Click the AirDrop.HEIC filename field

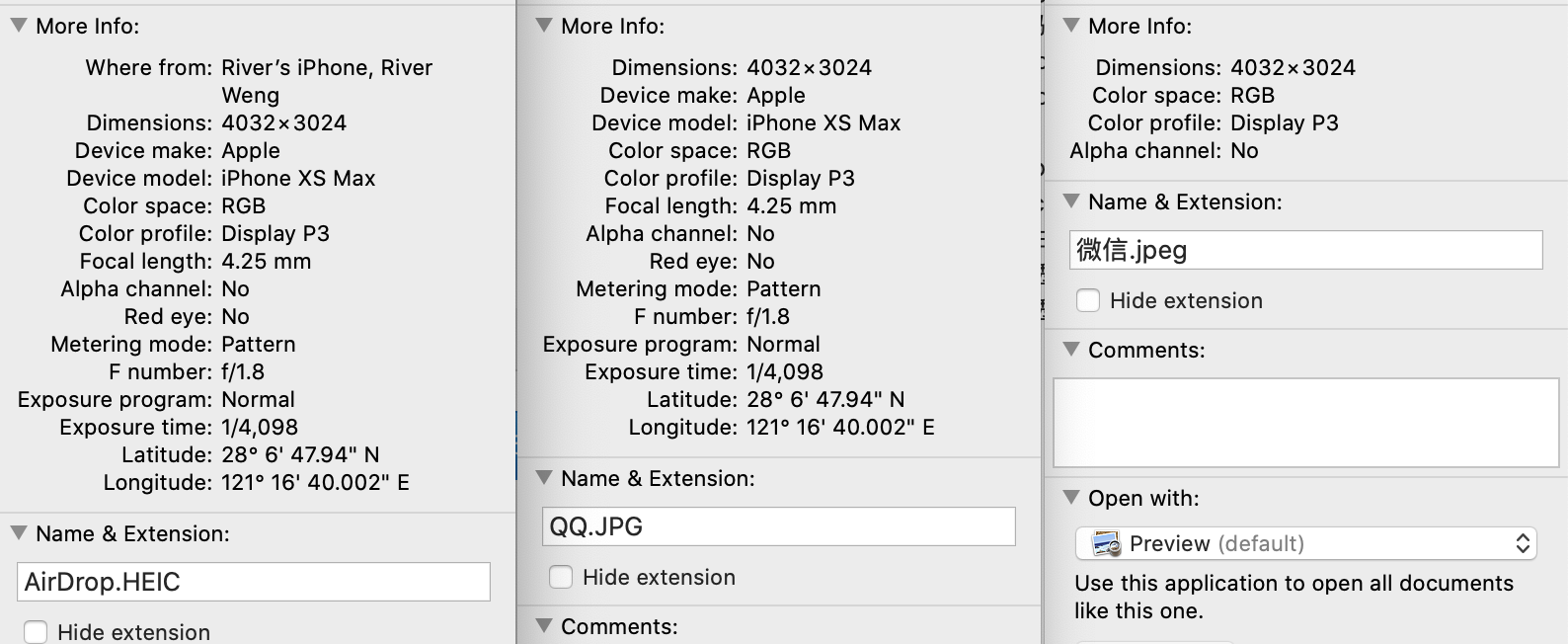point(253,582)
